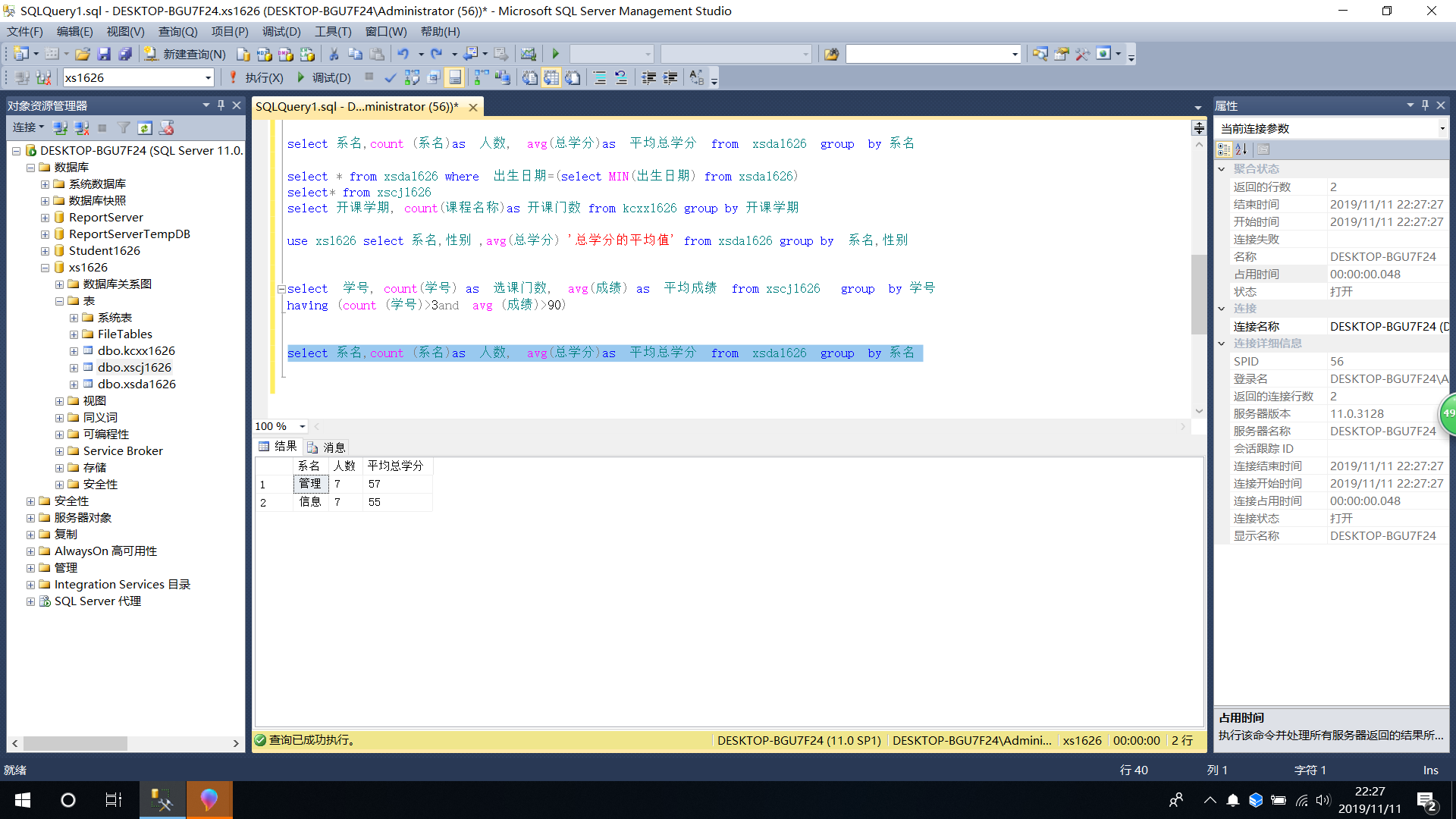Click the Parse checkmark icon

(x=390, y=77)
